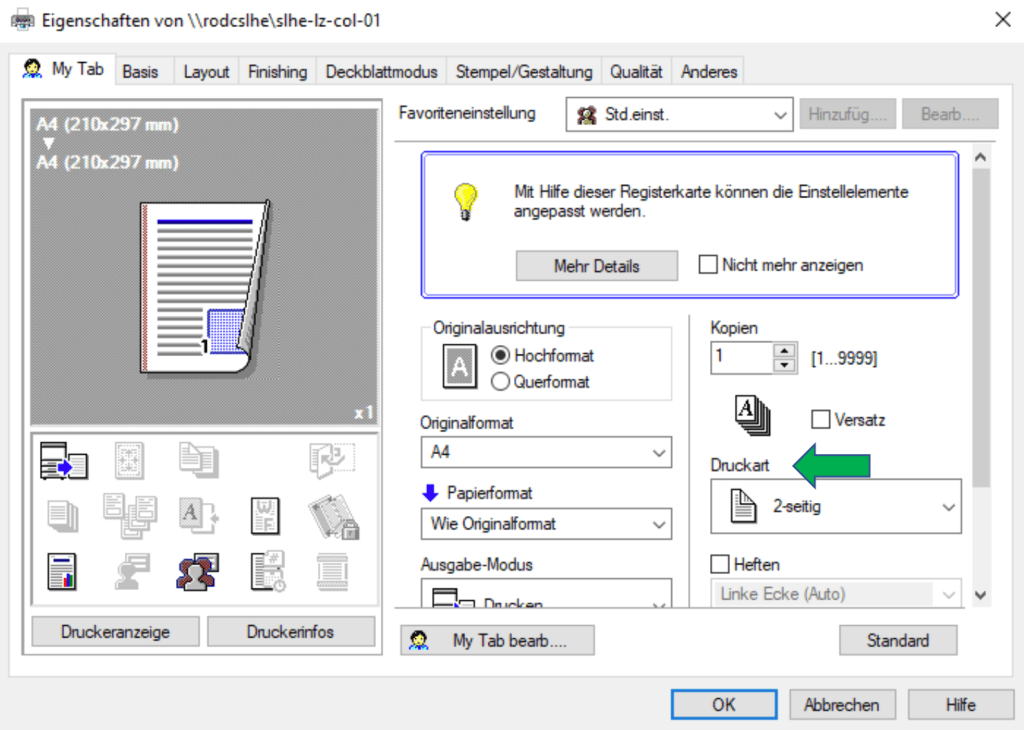
Task: Click the W F font settings icon
Action: (265, 516)
